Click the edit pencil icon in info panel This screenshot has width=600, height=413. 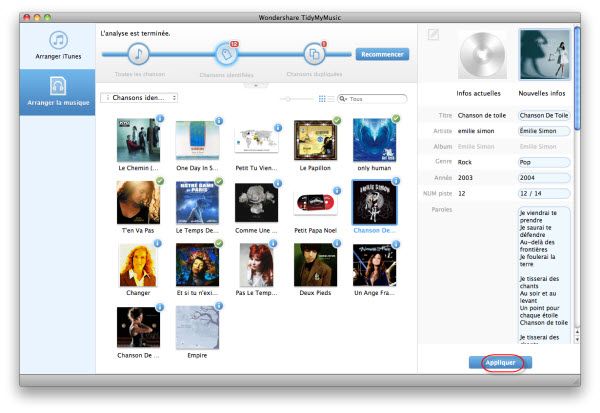pos(433,35)
